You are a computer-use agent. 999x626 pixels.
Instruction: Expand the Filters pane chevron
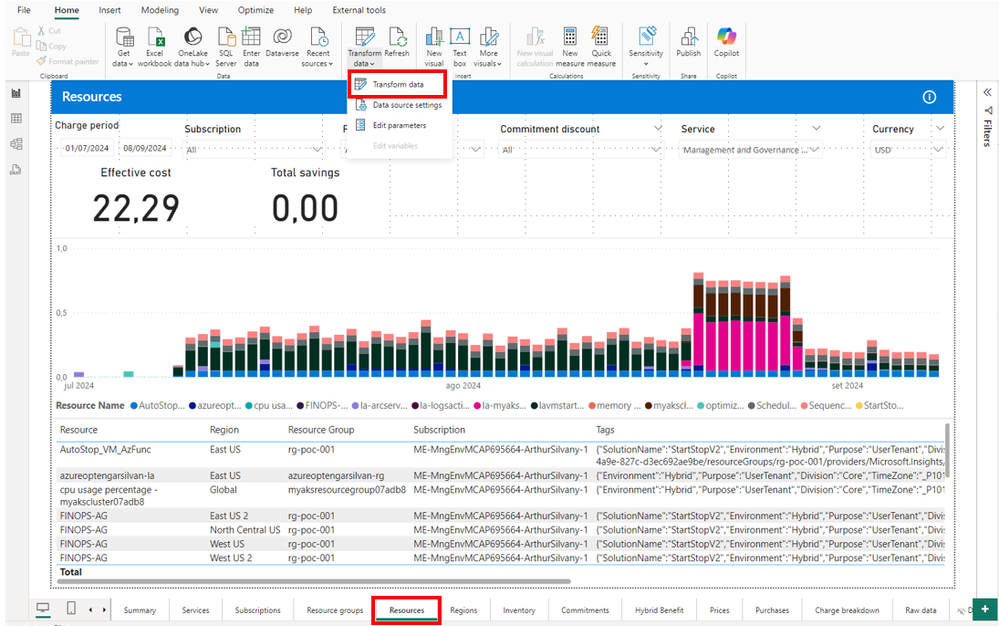pos(987,92)
